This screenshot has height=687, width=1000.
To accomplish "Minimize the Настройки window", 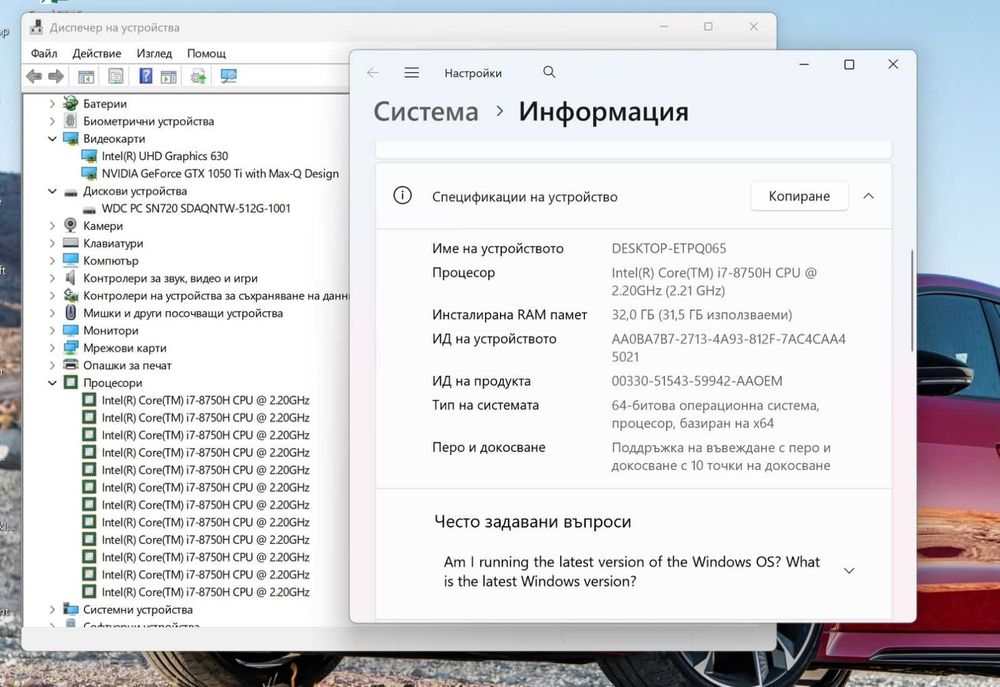I will tap(804, 64).
